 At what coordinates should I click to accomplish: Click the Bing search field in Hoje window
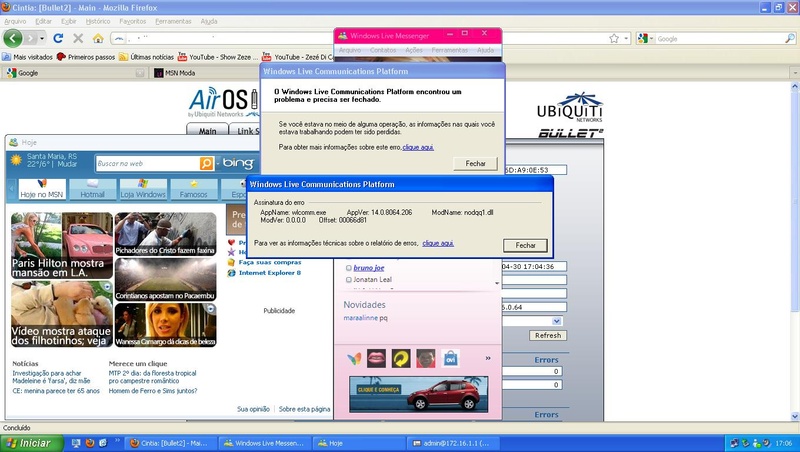click(147, 163)
